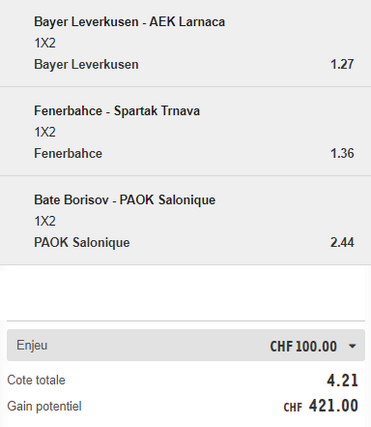Click the Gain potentiel label
Screen dimensions: 371x427
click(x=44, y=406)
